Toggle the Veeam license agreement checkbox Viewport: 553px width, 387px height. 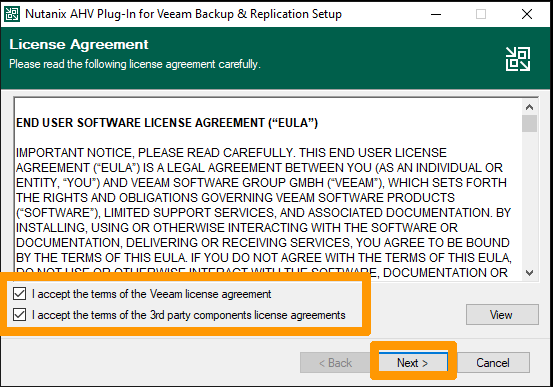coord(19,294)
